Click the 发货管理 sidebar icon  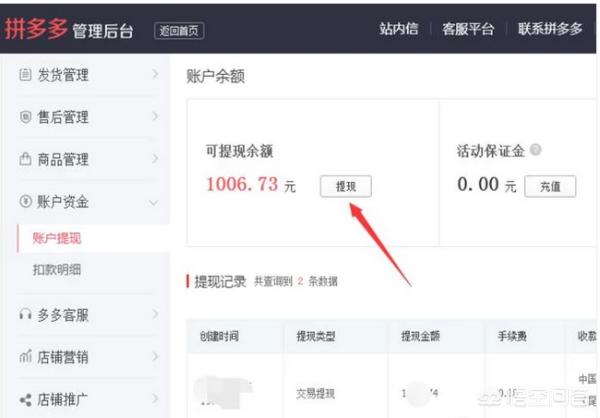click(x=25, y=74)
